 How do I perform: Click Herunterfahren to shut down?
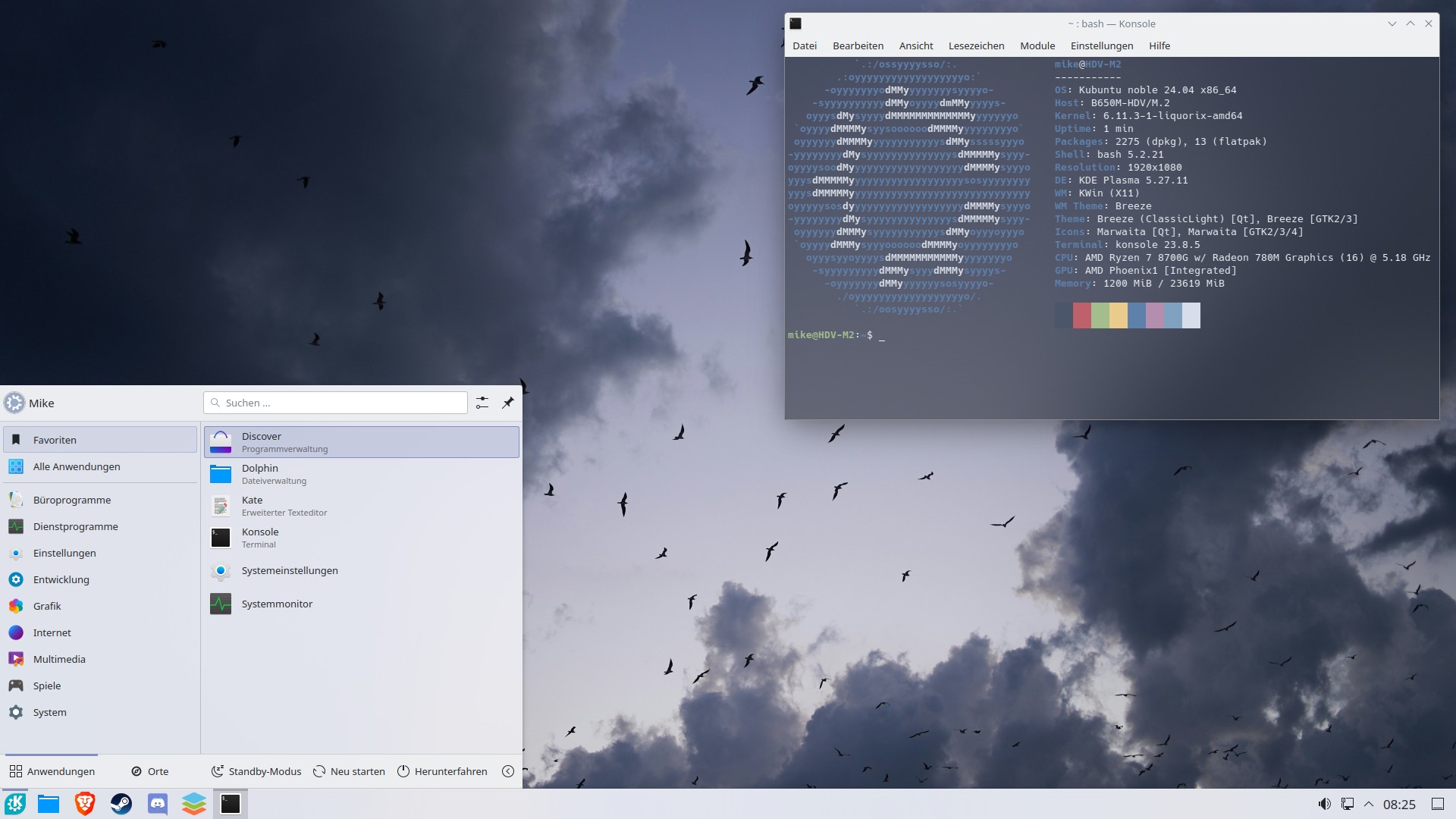442,771
